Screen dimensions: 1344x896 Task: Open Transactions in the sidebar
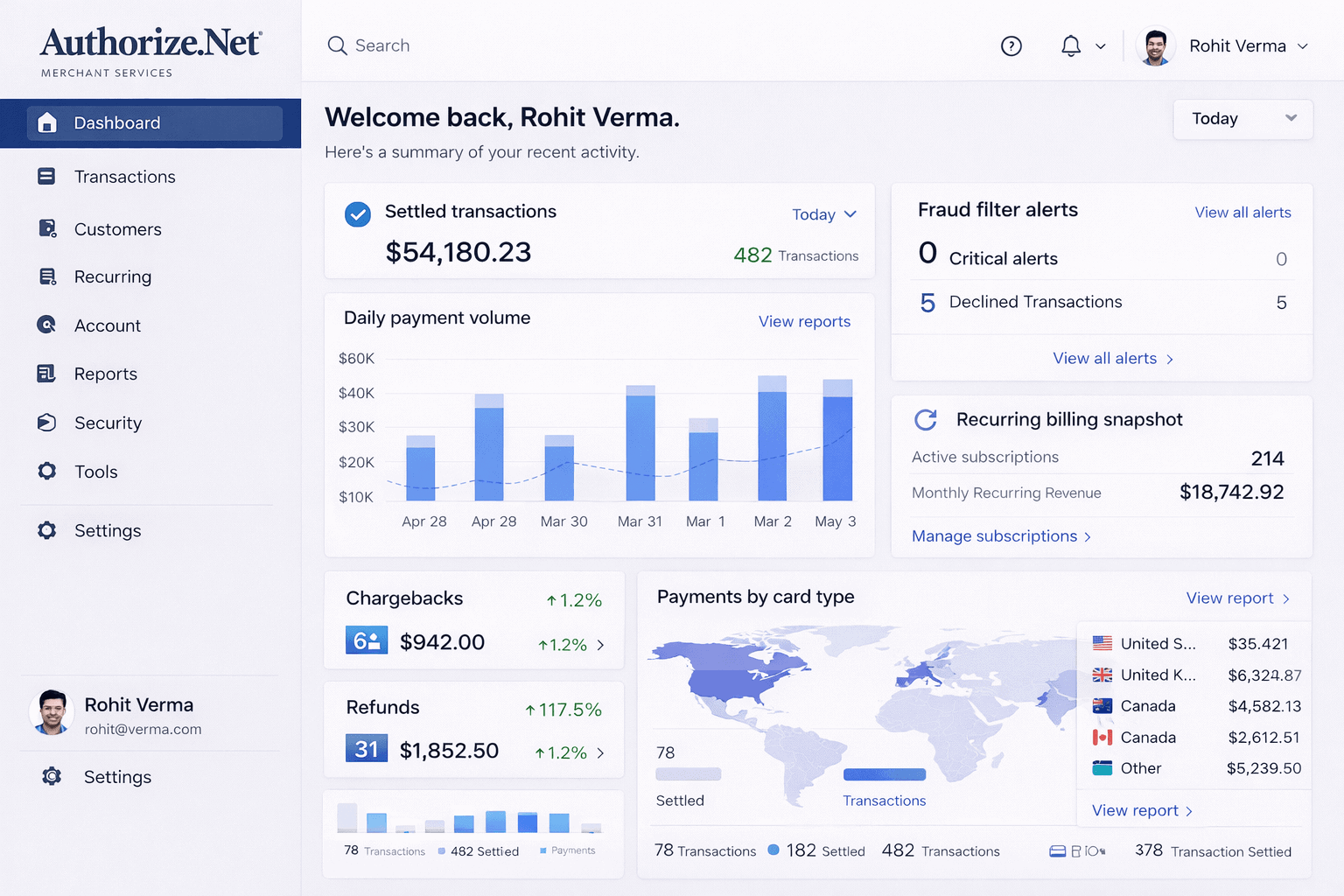124,177
